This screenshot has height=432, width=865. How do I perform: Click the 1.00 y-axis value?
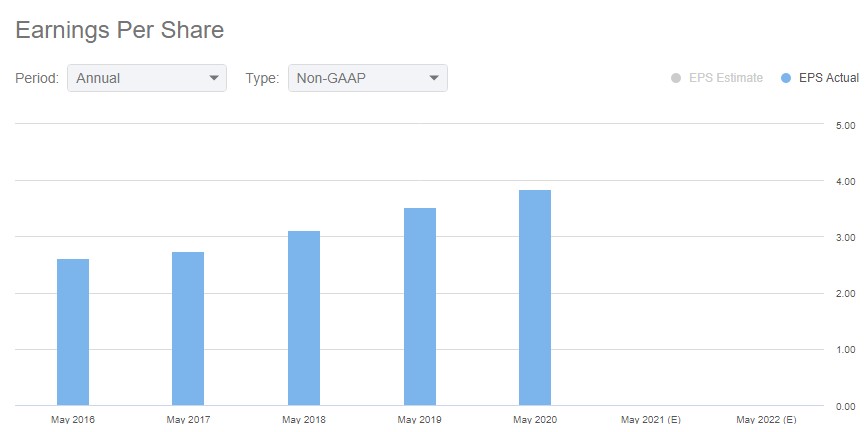pos(846,350)
